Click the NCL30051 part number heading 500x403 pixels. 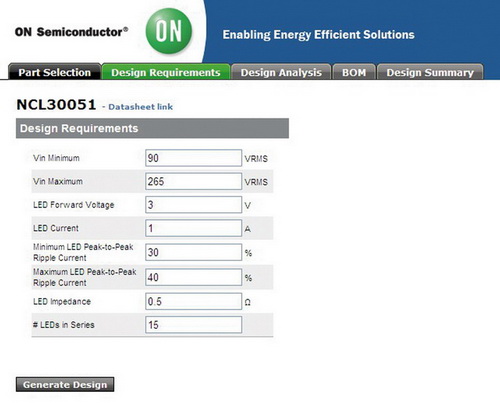tap(56, 105)
